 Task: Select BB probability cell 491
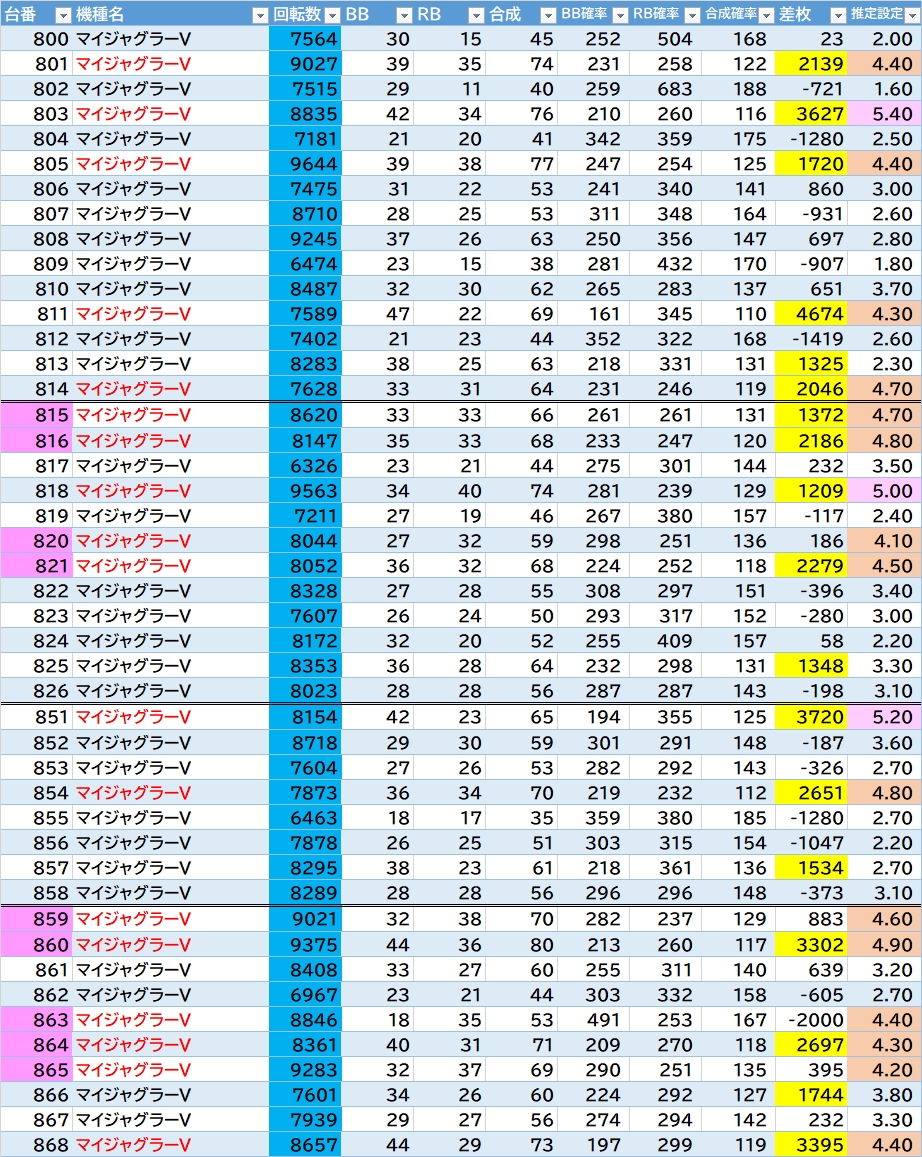[594, 1020]
